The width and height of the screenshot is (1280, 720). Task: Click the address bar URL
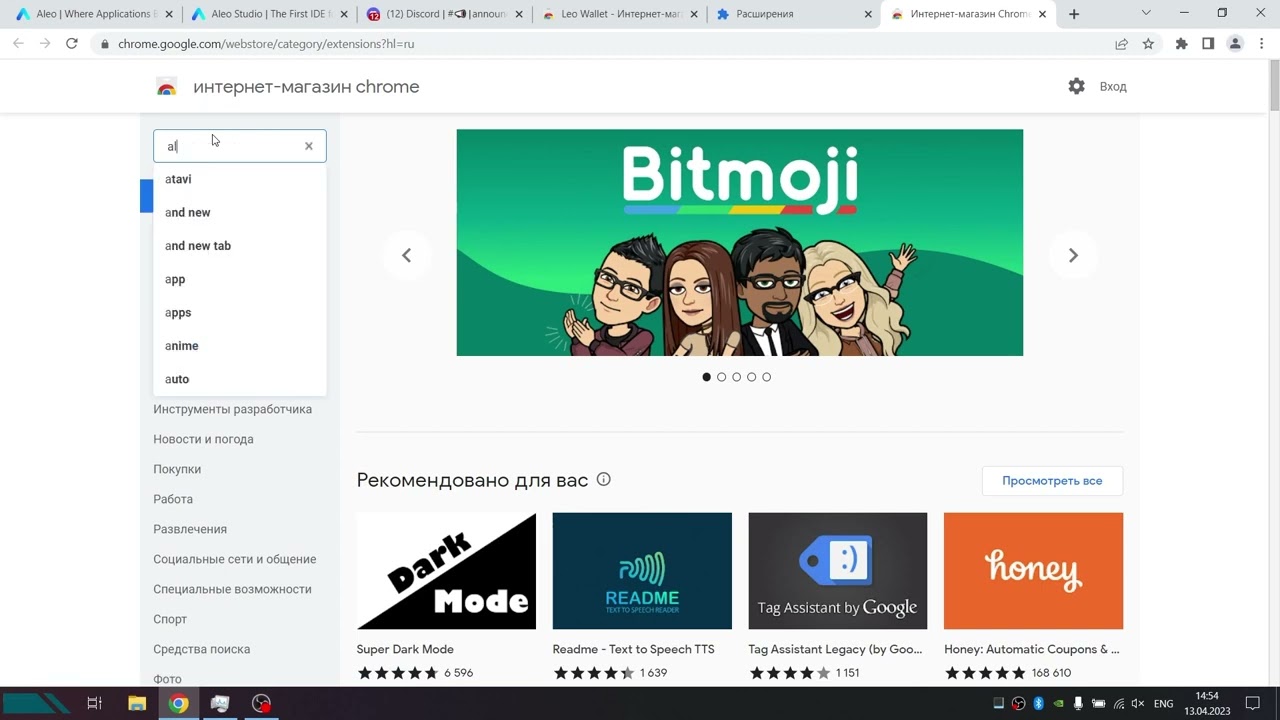266,44
